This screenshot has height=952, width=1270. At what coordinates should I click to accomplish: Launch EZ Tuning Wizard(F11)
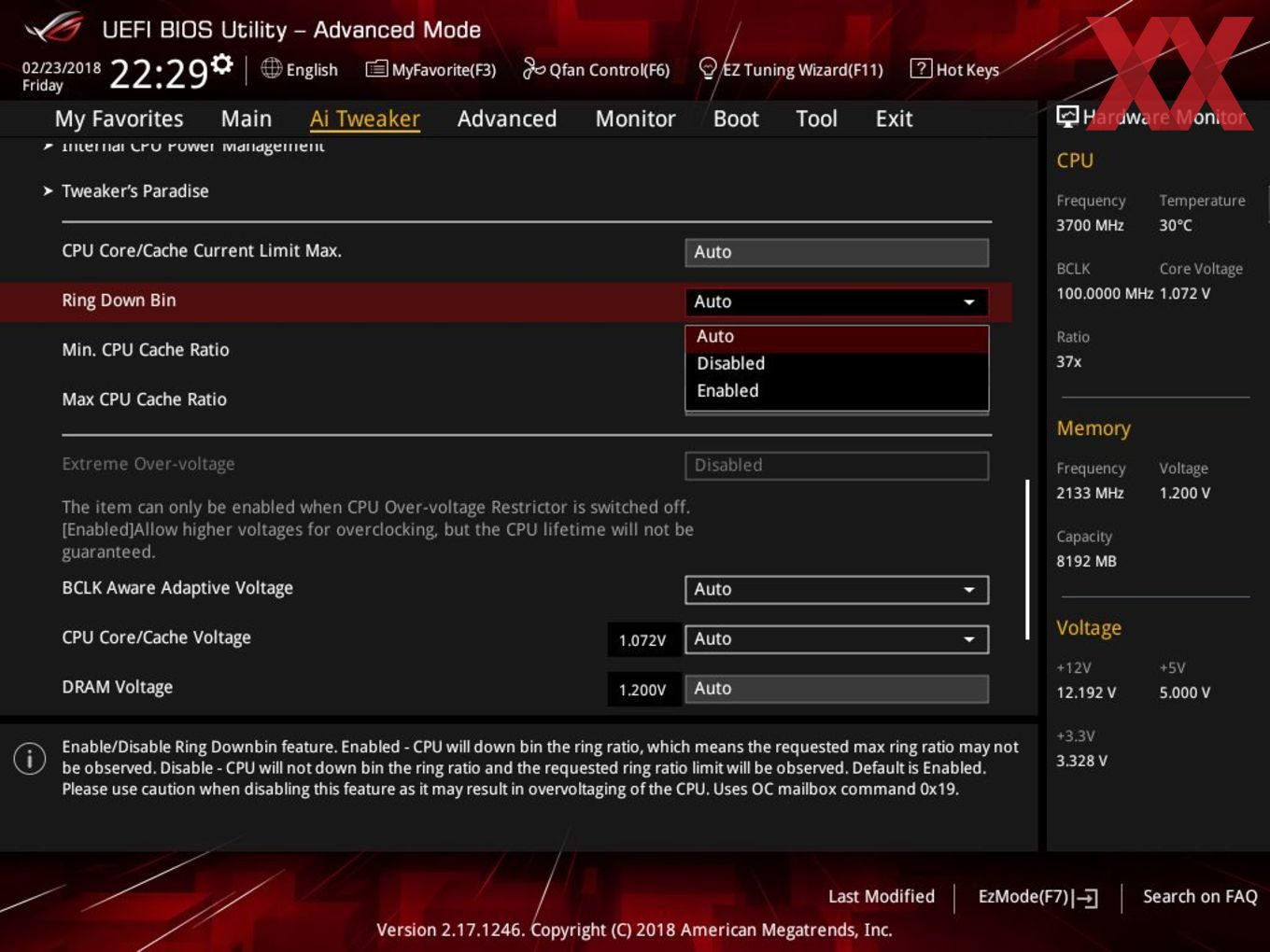[791, 69]
